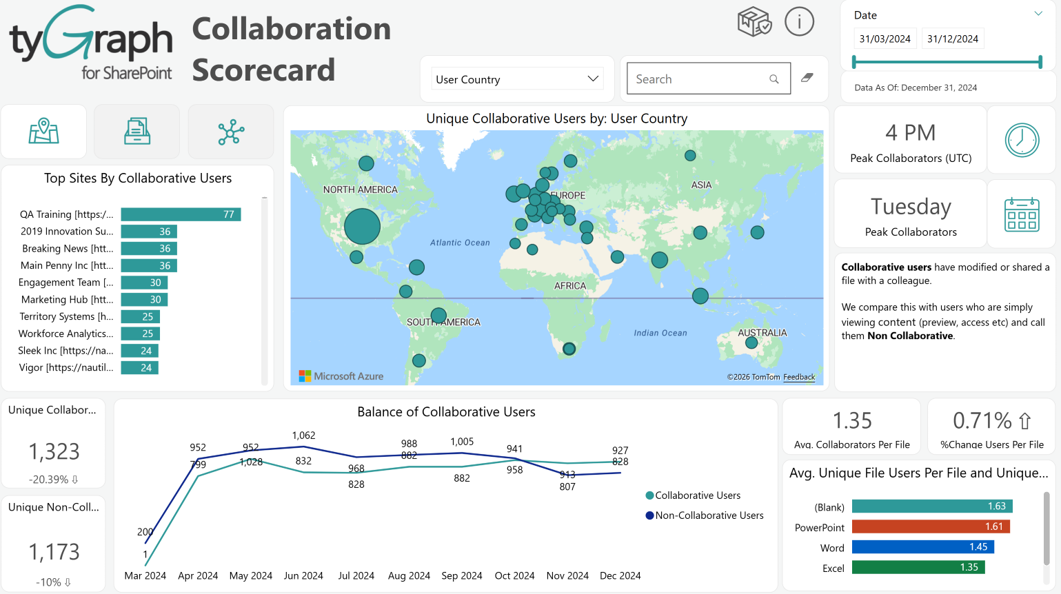Open the User Country dropdown

pos(517,79)
